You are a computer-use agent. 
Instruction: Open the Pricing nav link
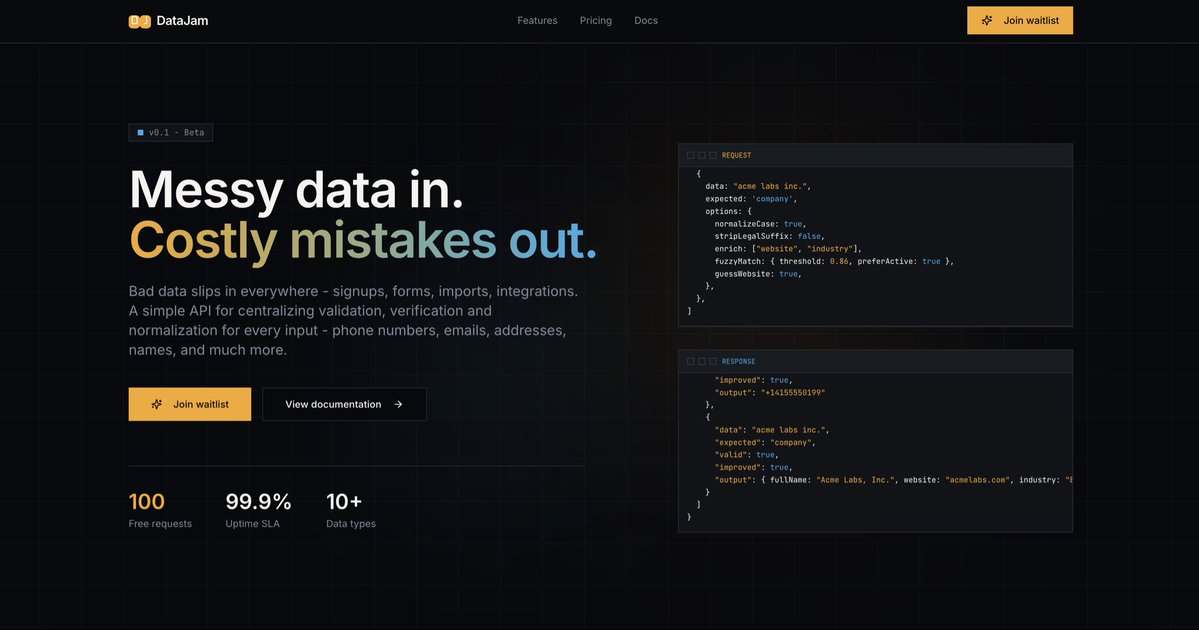pos(596,21)
